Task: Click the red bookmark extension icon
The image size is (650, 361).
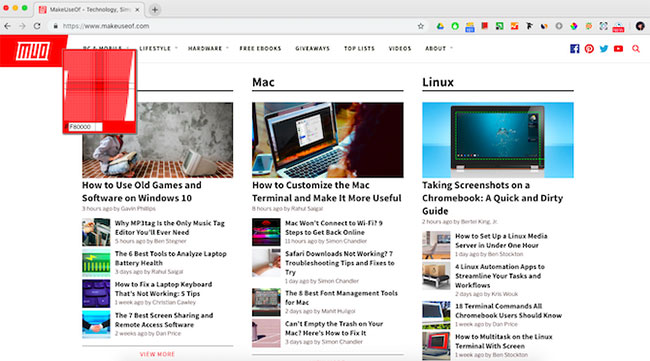Action: point(485,26)
